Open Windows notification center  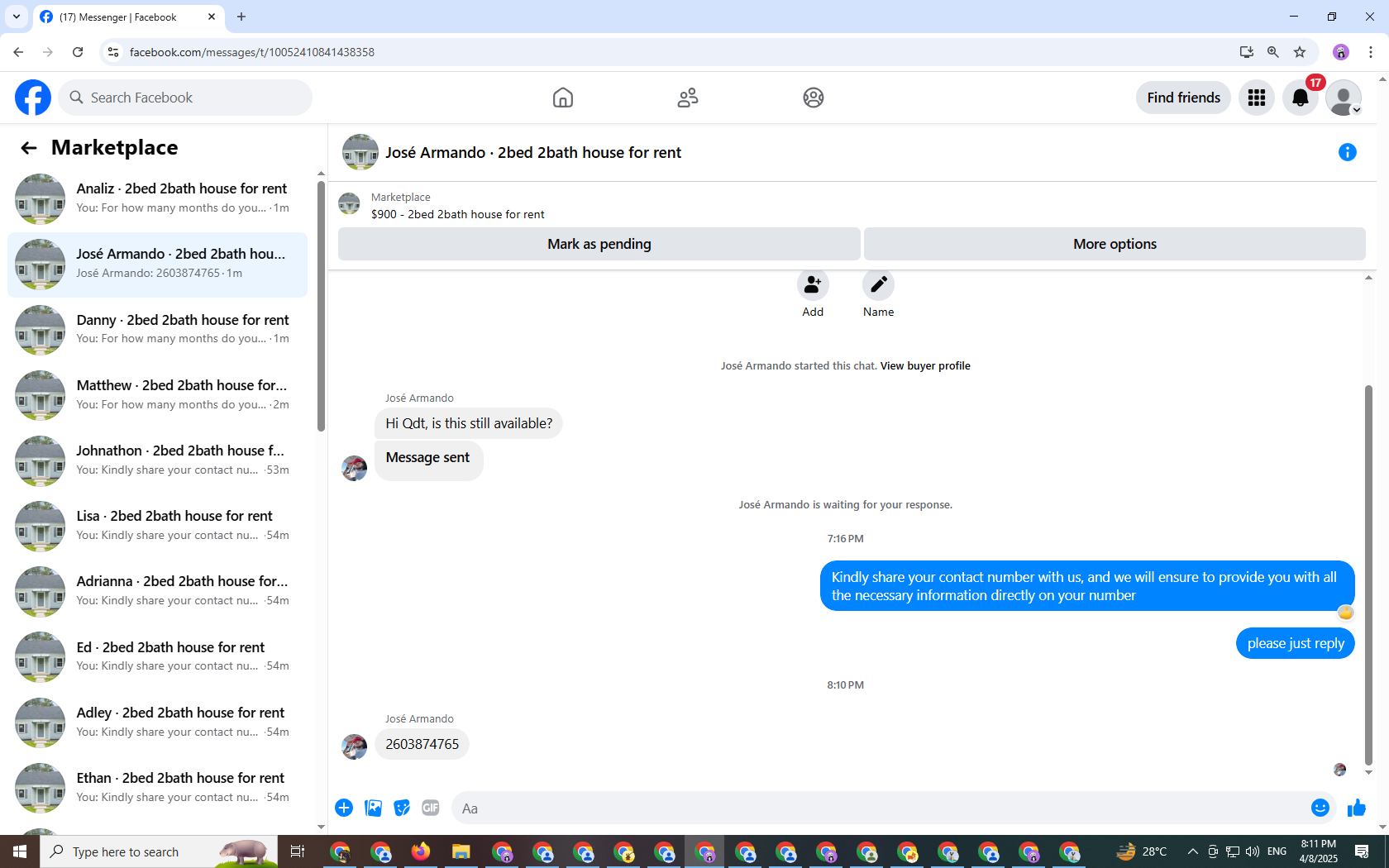pos(1362,851)
